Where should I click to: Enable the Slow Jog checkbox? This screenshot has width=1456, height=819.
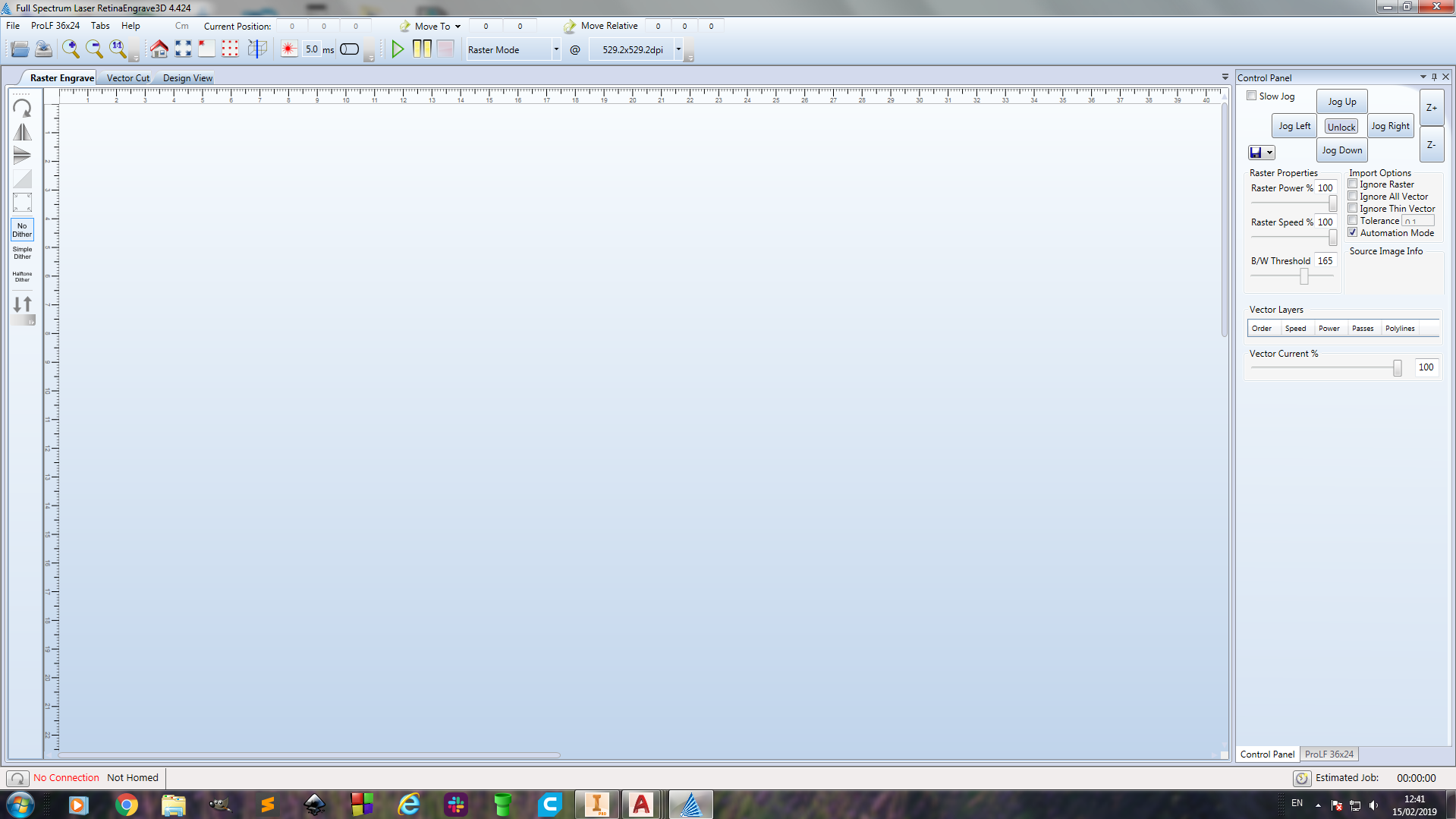click(x=1252, y=96)
